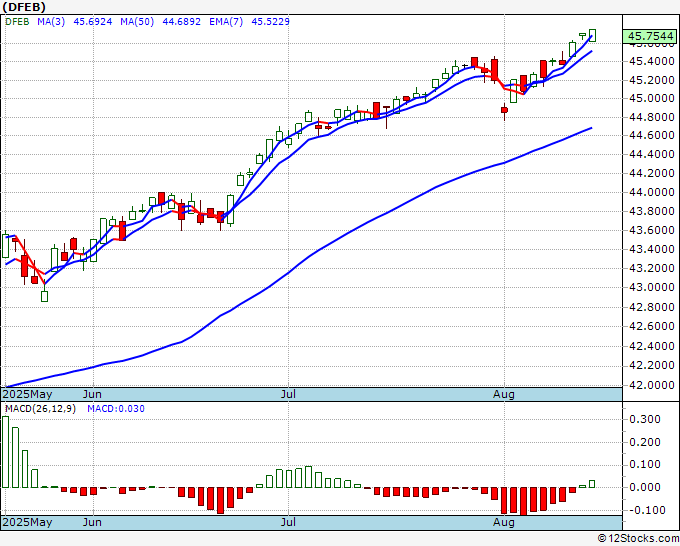Image resolution: width=680 pixels, height=546 pixels.
Task: Click the 2025May label on MACD axis
Action: click(27, 522)
